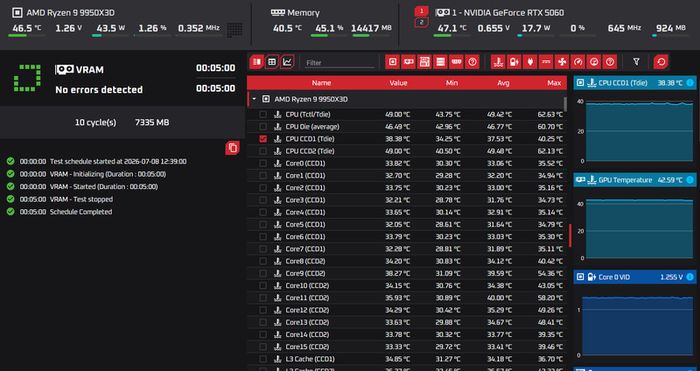The height and width of the screenshot is (371, 700).
Task: Click the Memory header title
Action: point(304,13)
